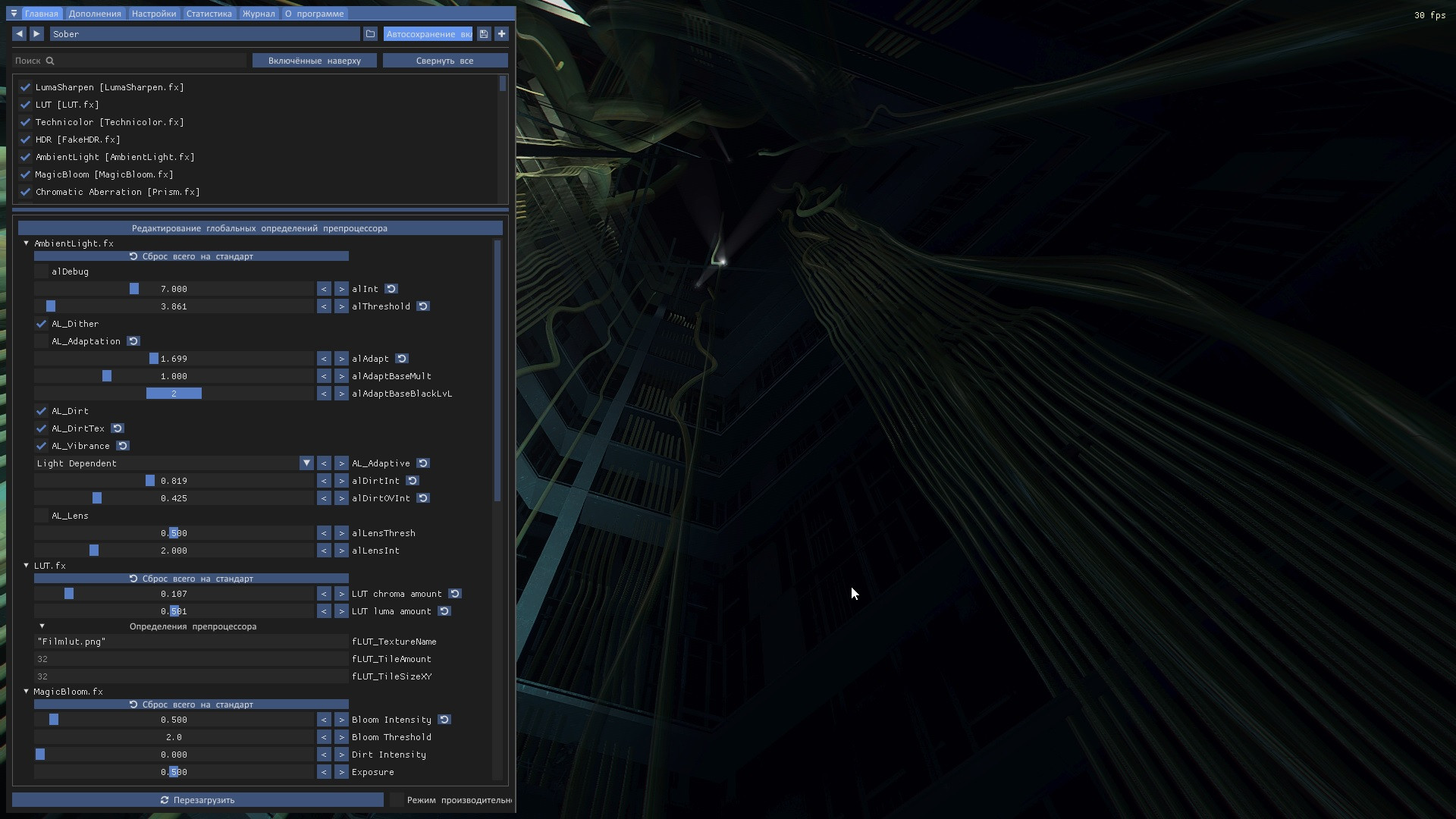This screenshot has width=1456, height=819.
Task: Open the Light Dependent dropdown
Action: coord(306,463)
